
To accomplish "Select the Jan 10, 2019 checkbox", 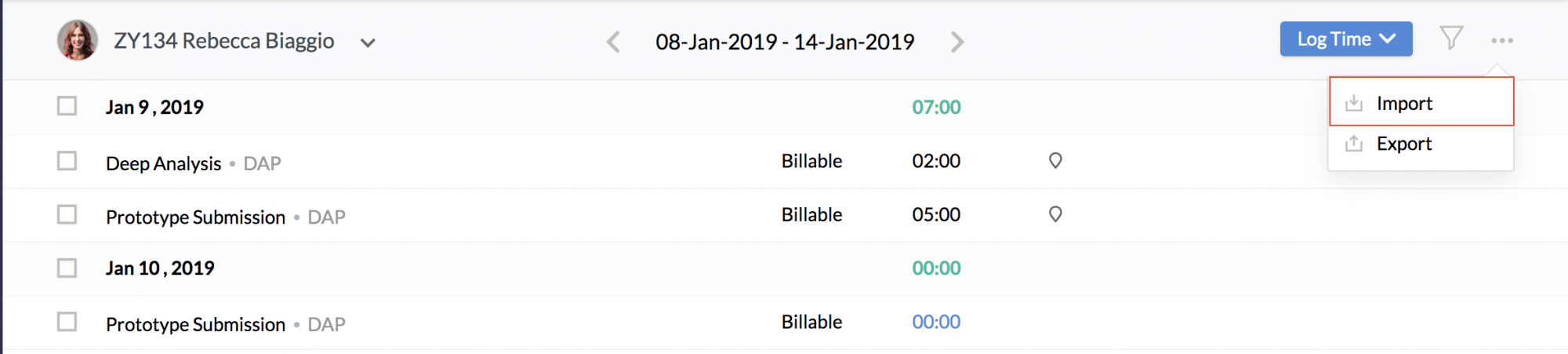I will click(67, 268).
